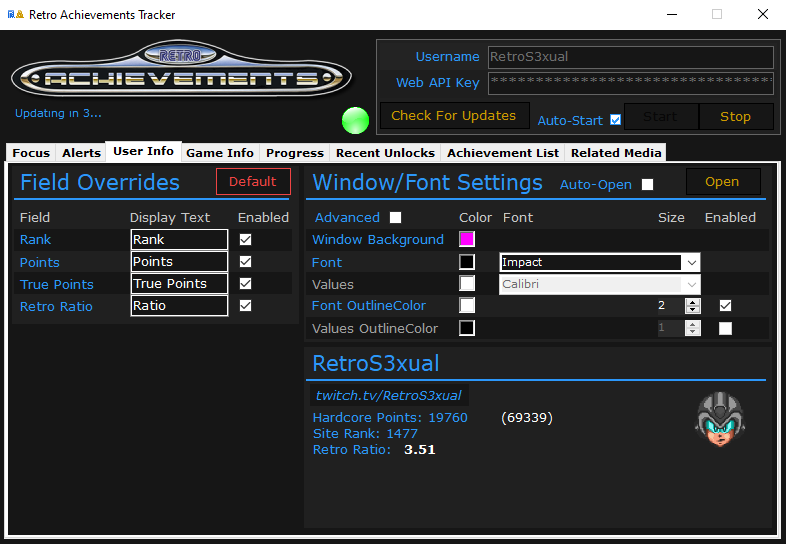Click the Stop button
The width and height of the screenshot is (786, 544).
(735, 117)
